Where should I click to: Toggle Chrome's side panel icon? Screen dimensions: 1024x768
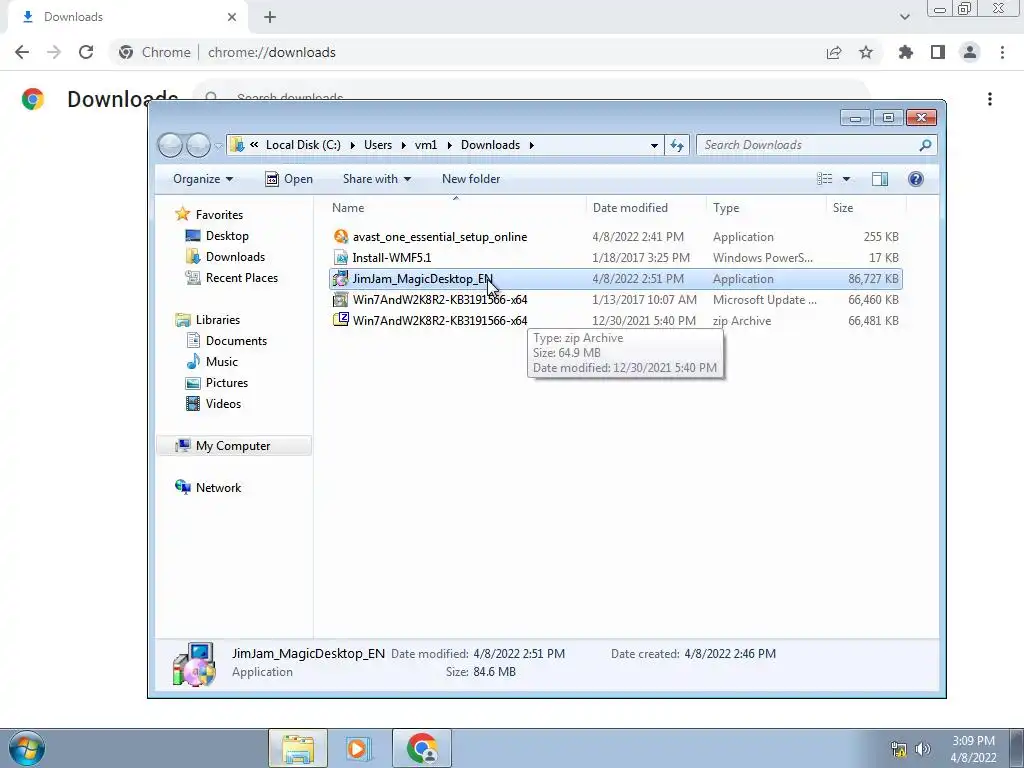click(938, 52)
